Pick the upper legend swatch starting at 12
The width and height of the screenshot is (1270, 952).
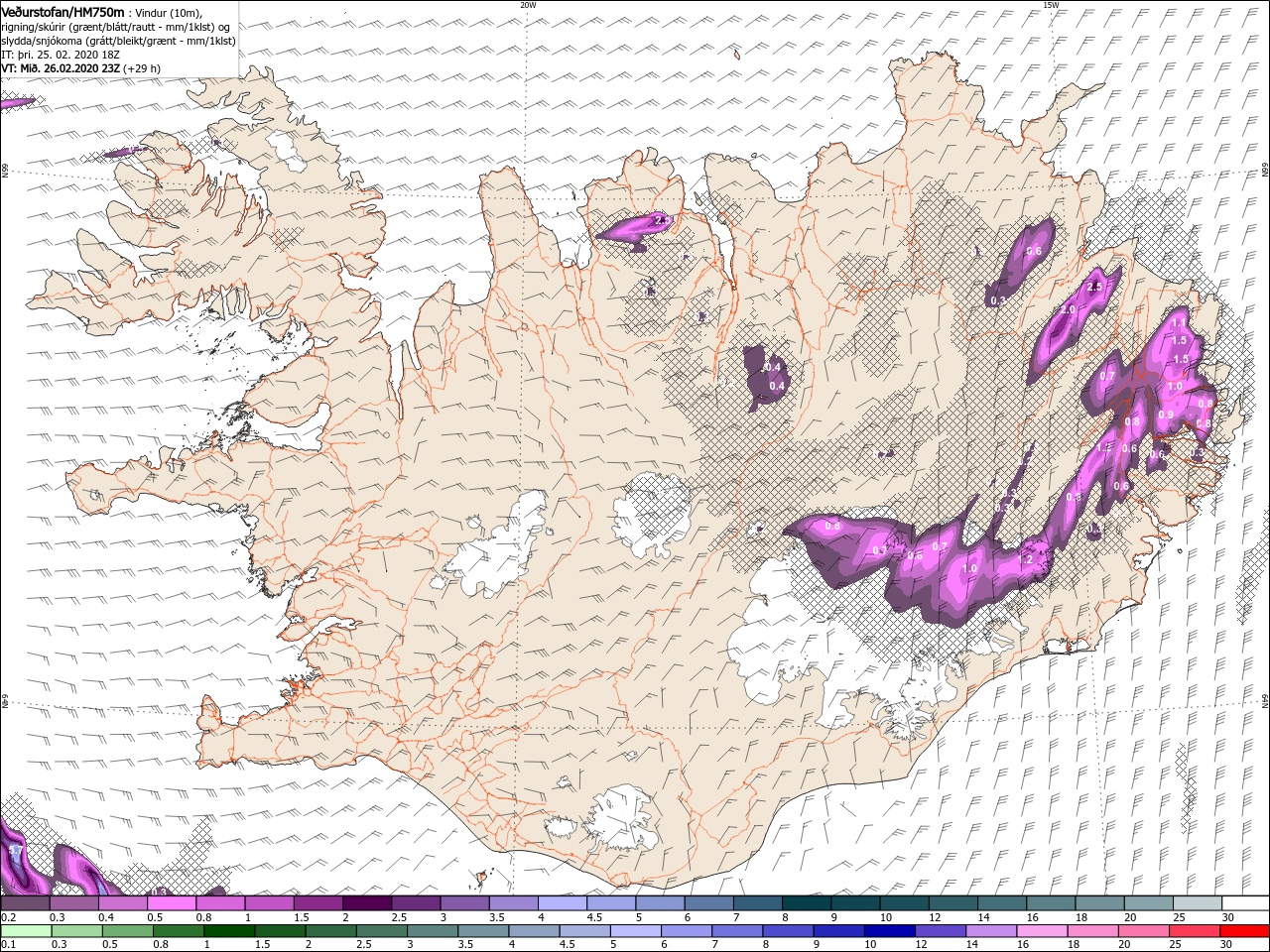click(953, 902)
